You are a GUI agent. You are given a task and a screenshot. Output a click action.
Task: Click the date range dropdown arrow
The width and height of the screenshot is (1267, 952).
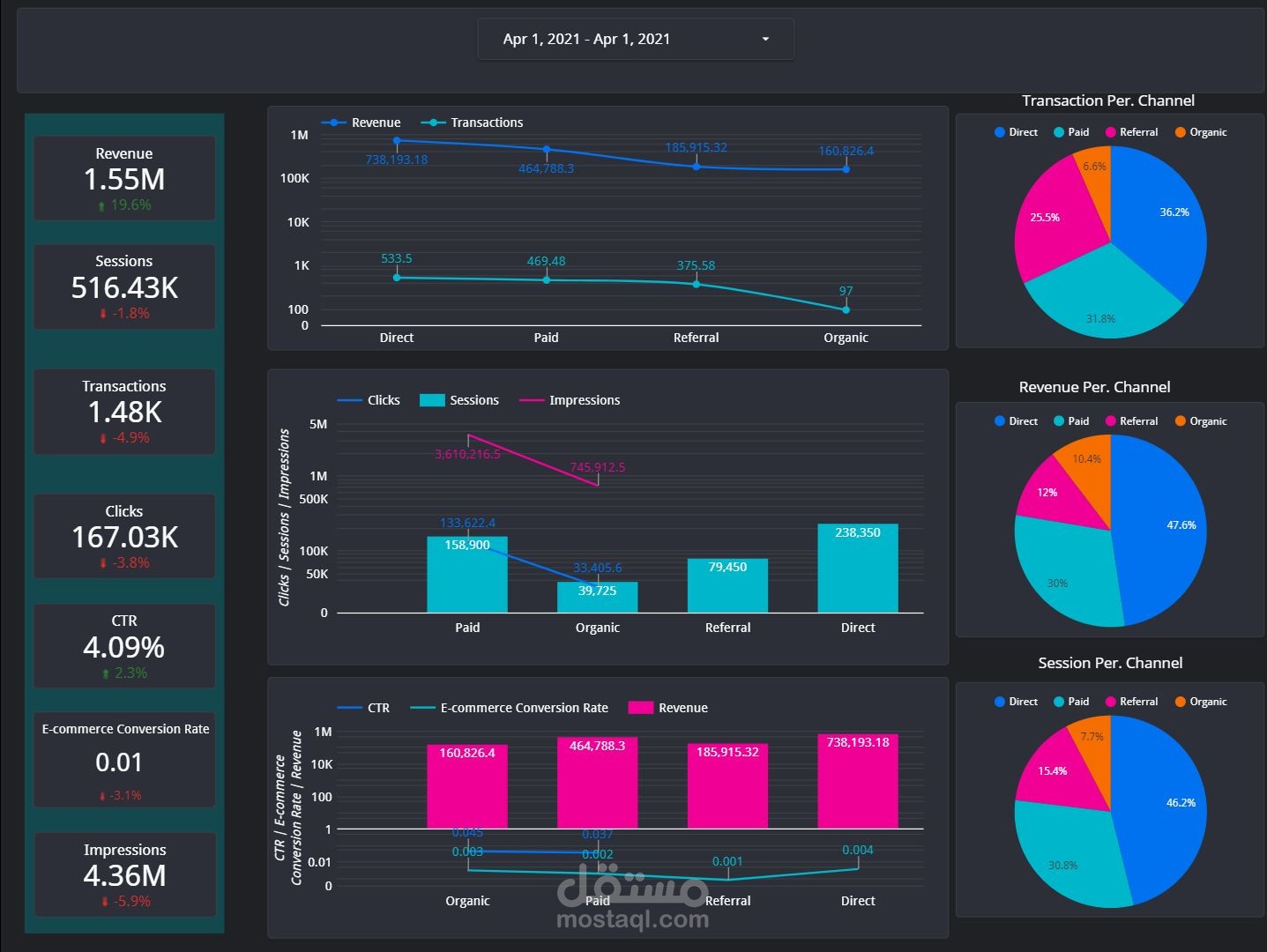click(765, 39)
